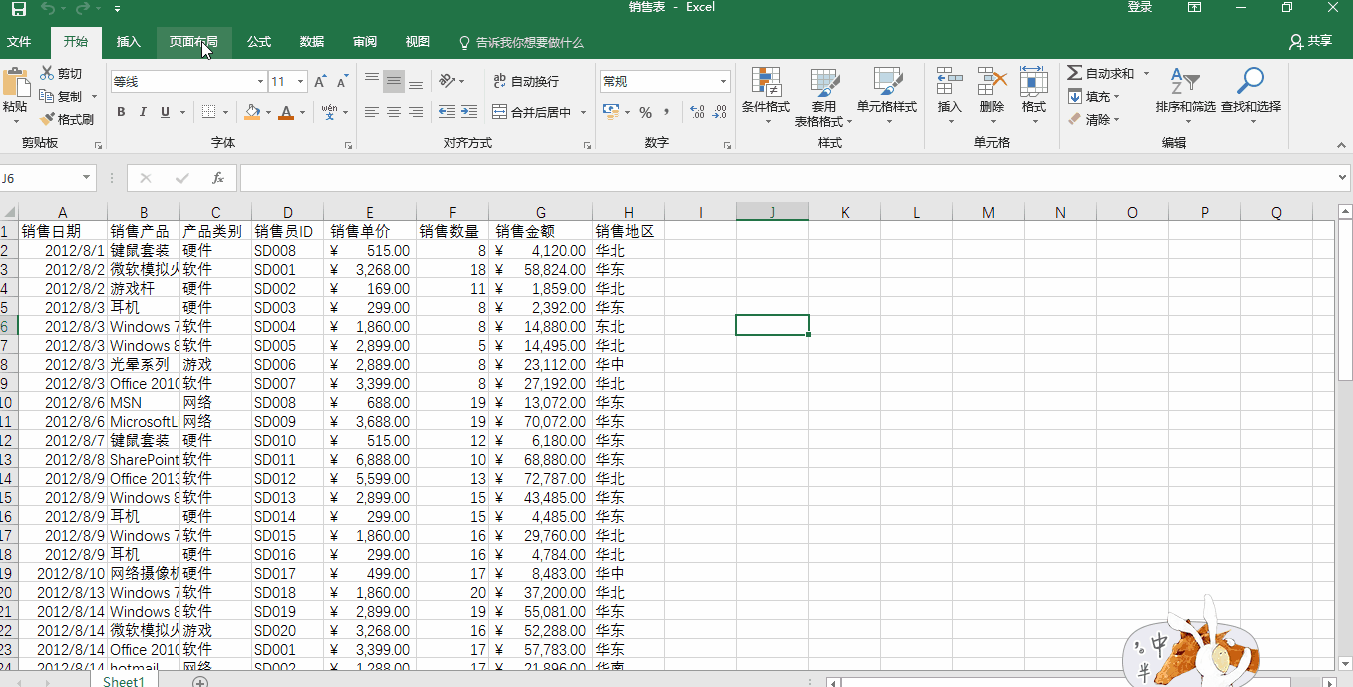The width and height of the screenshot is (1353, 687).
Task: Open the 格式刷 (Format Painter) tool
Action: pos(68,118)
